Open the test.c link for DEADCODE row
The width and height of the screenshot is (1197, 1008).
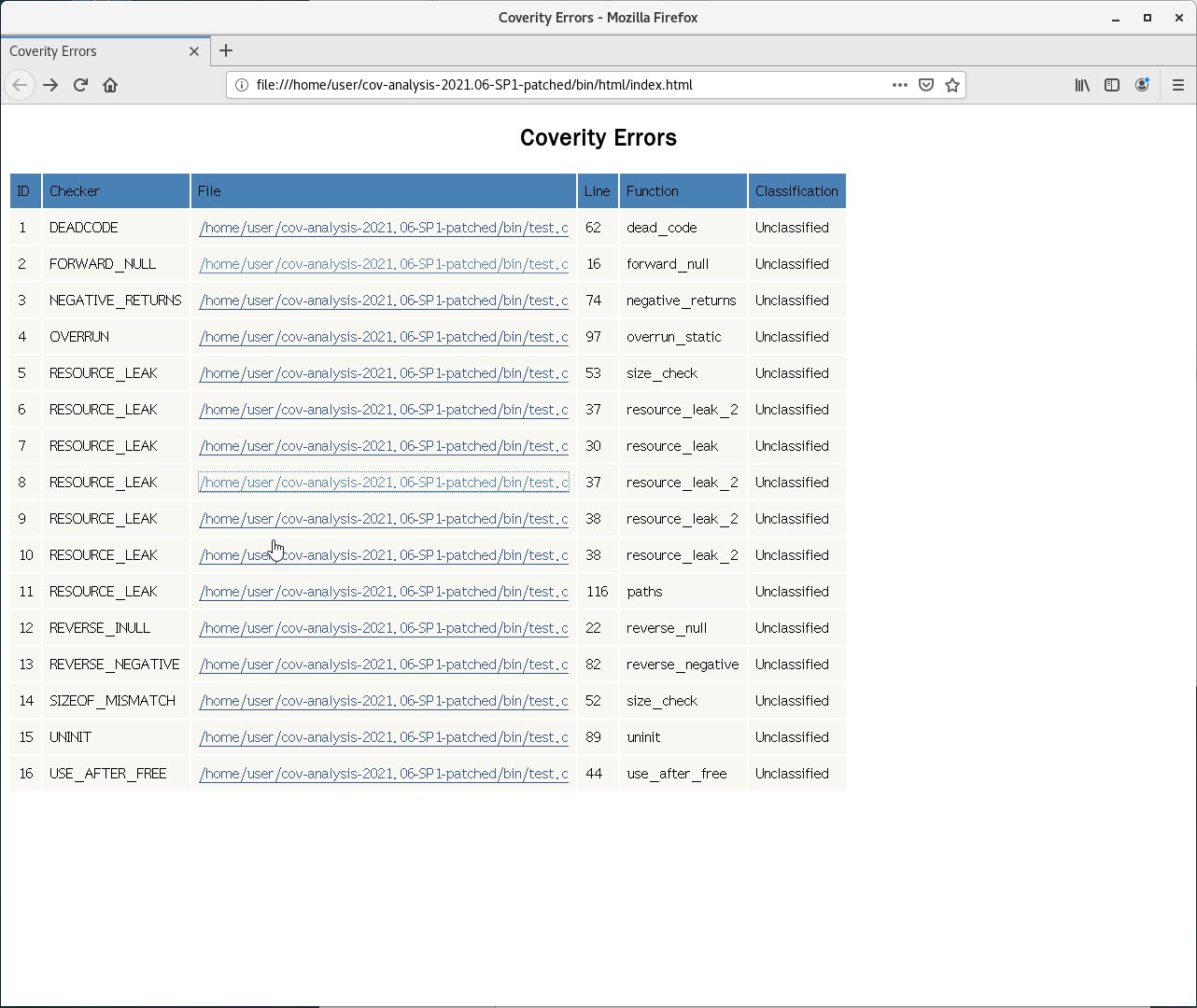(x=384, y=228)
